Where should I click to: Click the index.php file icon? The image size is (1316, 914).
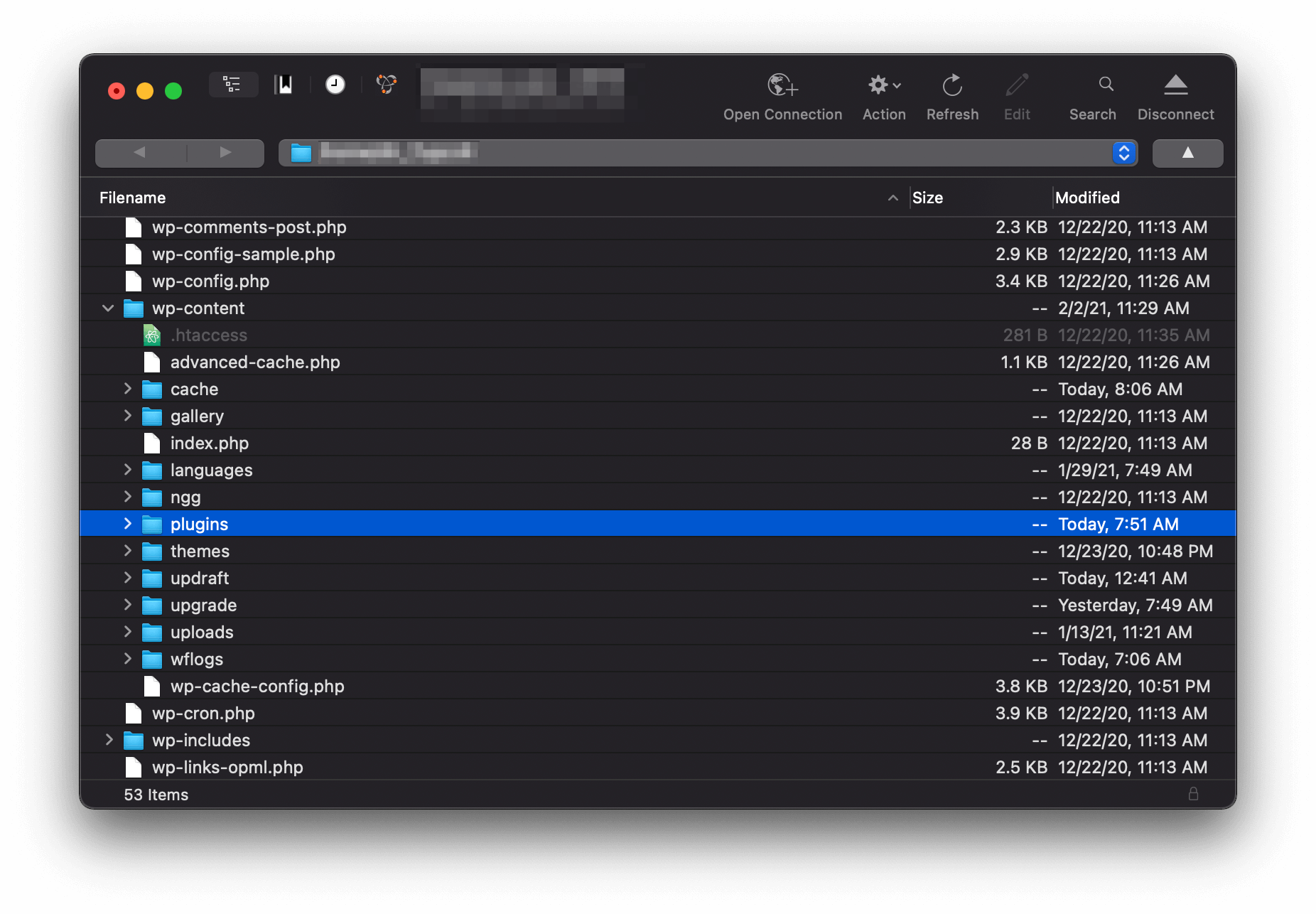[152, 443]
